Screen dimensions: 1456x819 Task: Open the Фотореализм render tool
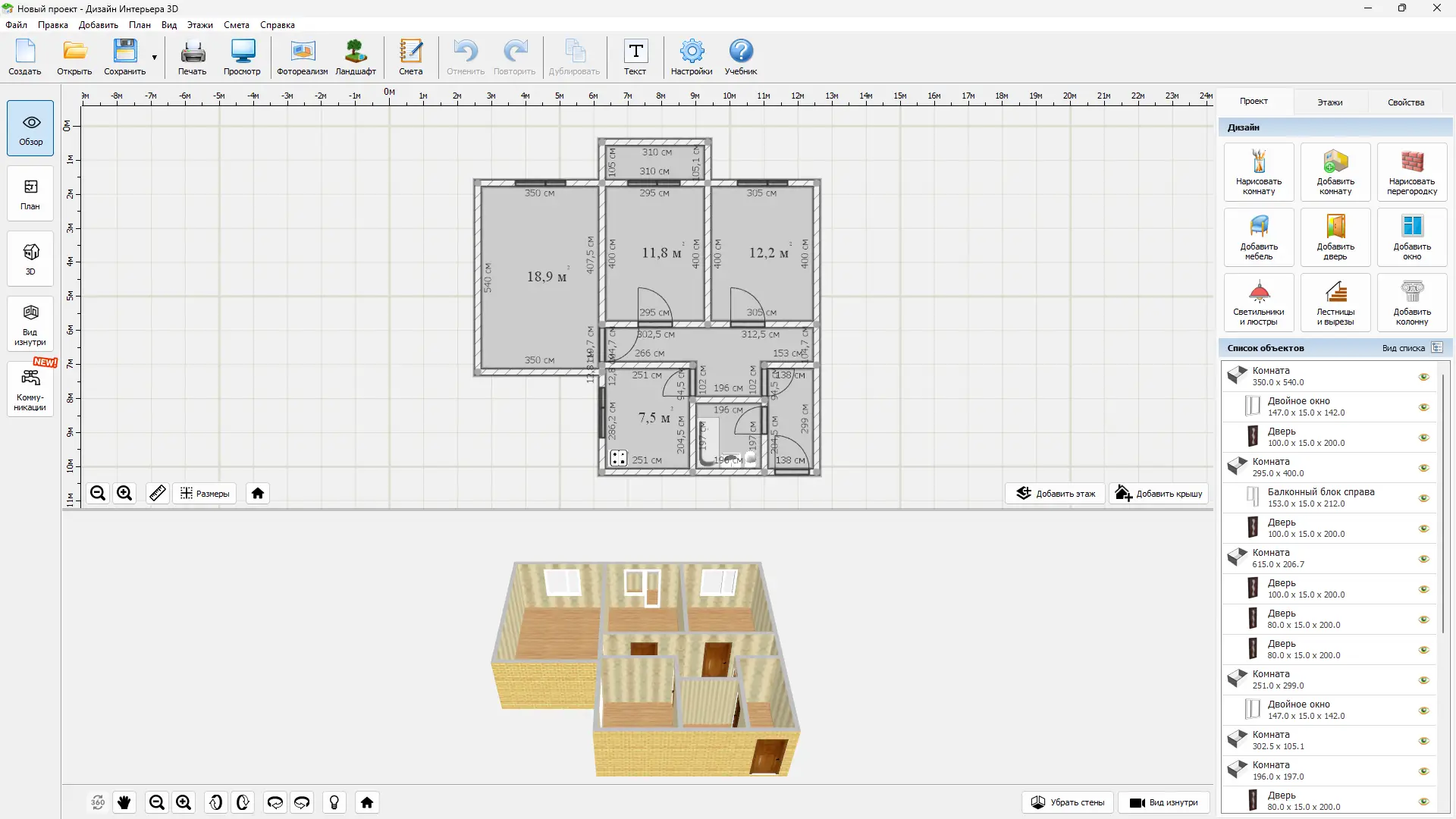point(302,58)
